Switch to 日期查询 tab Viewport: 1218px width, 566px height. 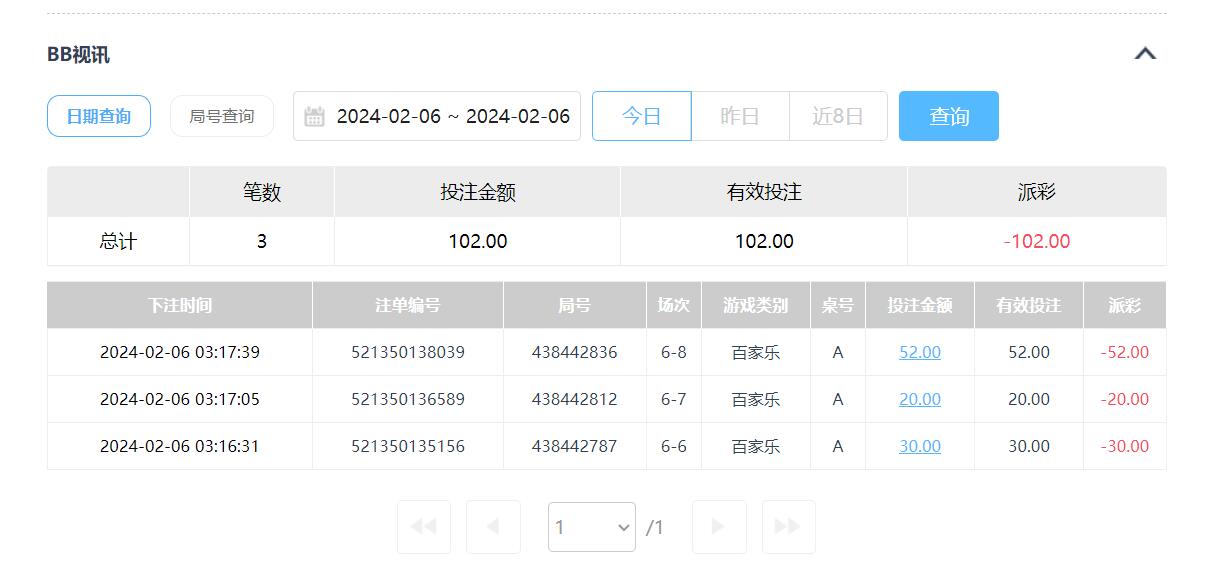pyautogui.click(x=99, y=117)
